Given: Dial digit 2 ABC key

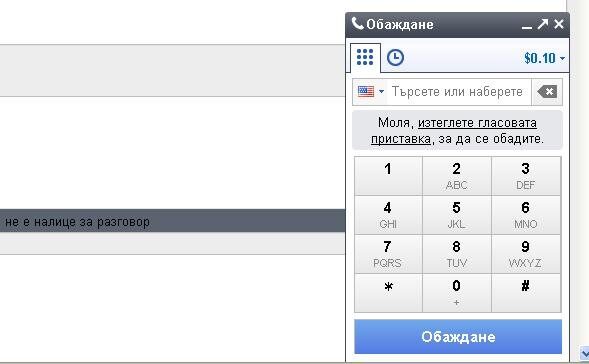Looking at the screenshot, I should coord(457,176).
